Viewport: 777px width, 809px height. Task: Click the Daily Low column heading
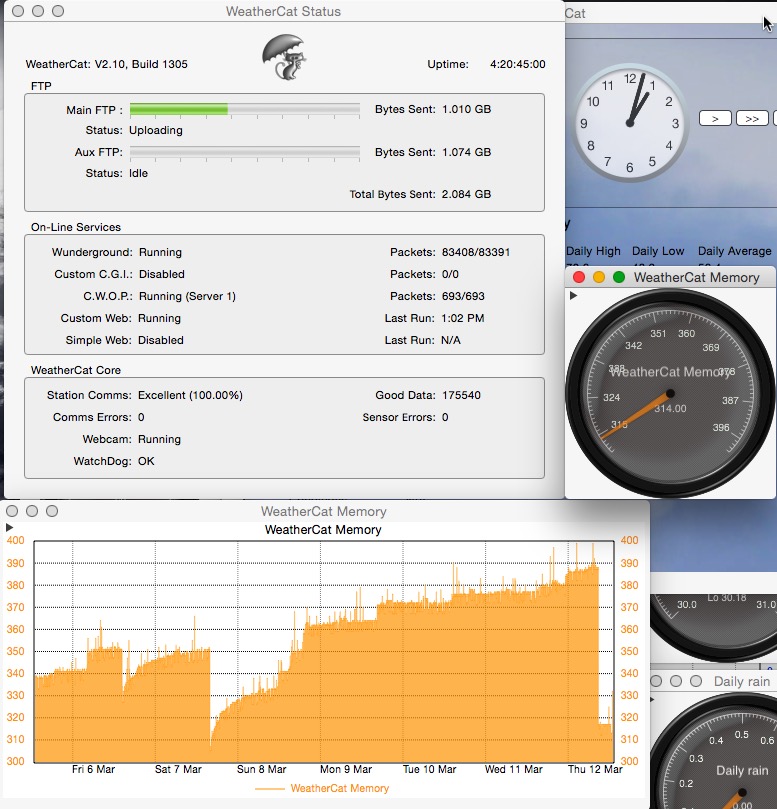[658, 251]
